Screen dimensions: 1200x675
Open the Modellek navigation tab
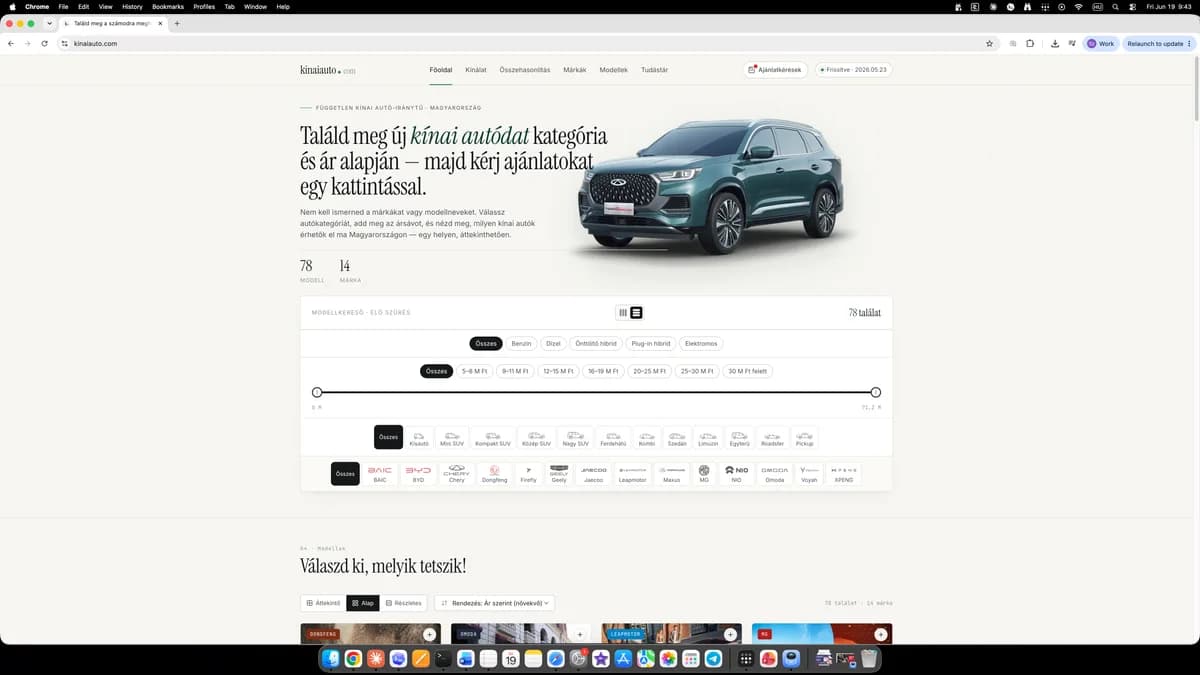[614, 70]
